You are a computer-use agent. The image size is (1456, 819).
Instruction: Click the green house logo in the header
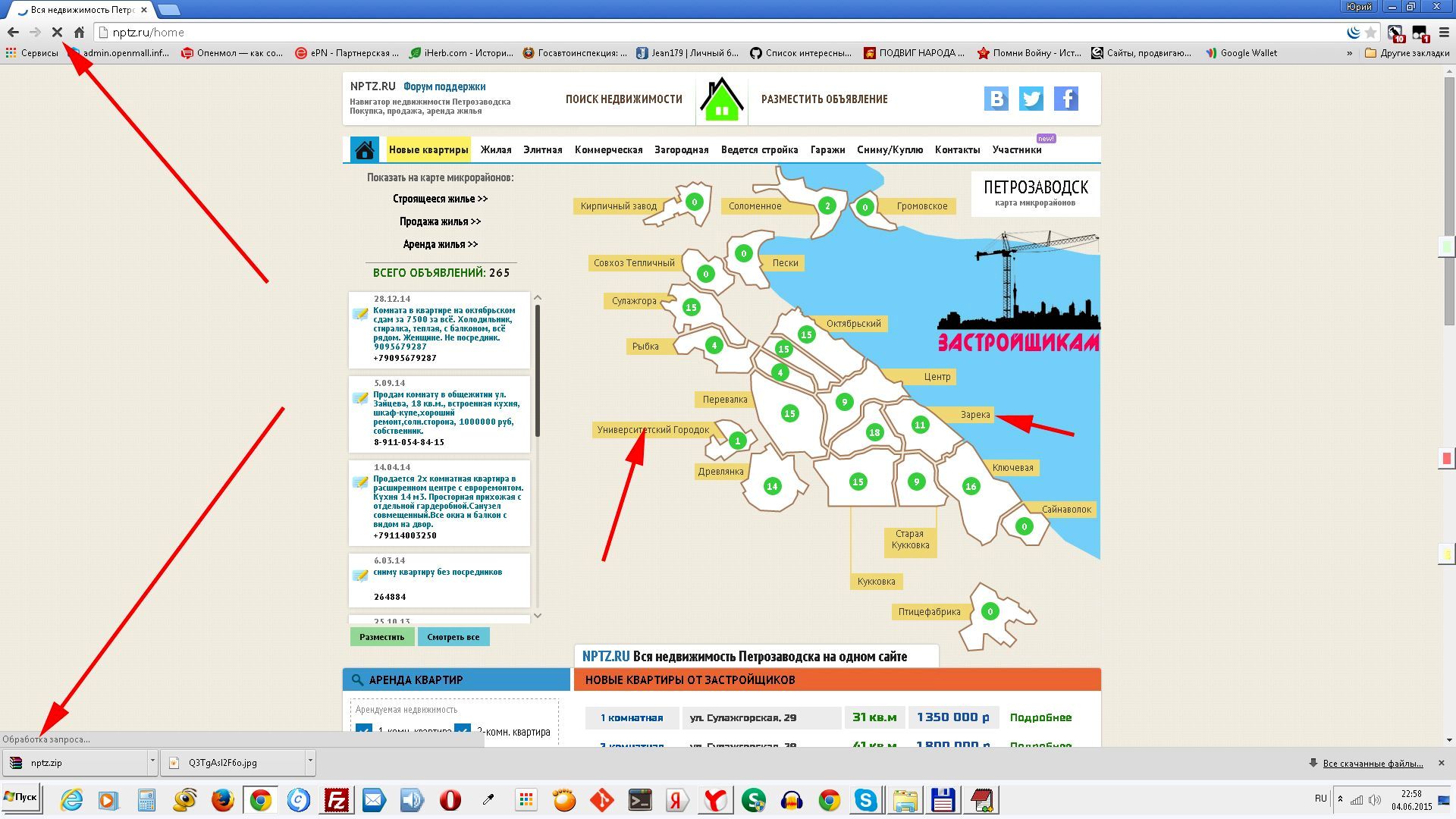coord(722,99)
